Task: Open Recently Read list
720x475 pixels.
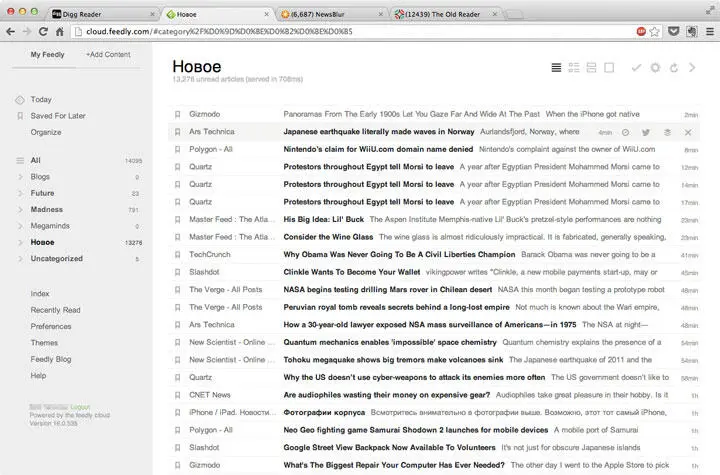Action: [x=56, y=310]
